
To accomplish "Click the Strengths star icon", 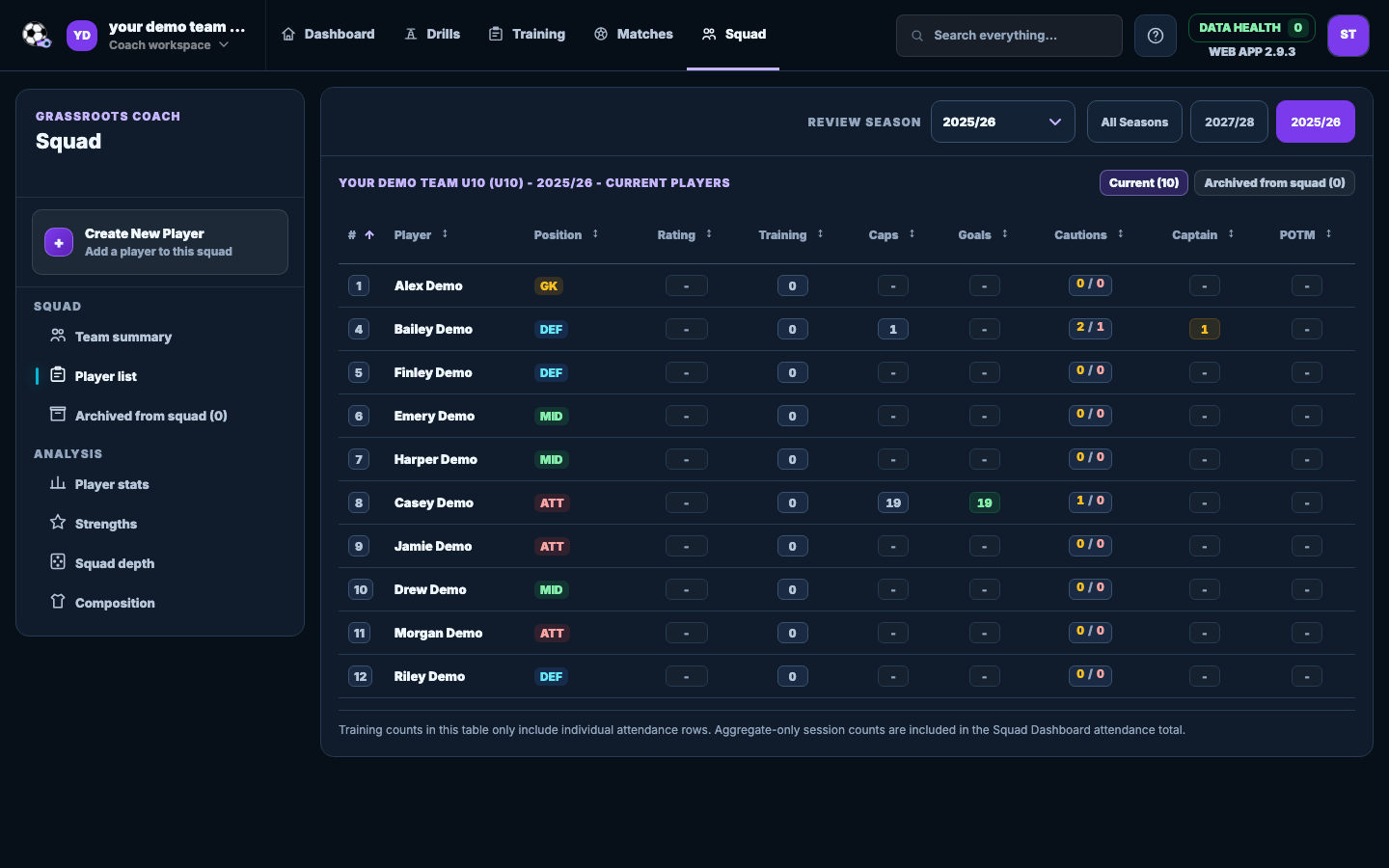I will click(58, 523).
